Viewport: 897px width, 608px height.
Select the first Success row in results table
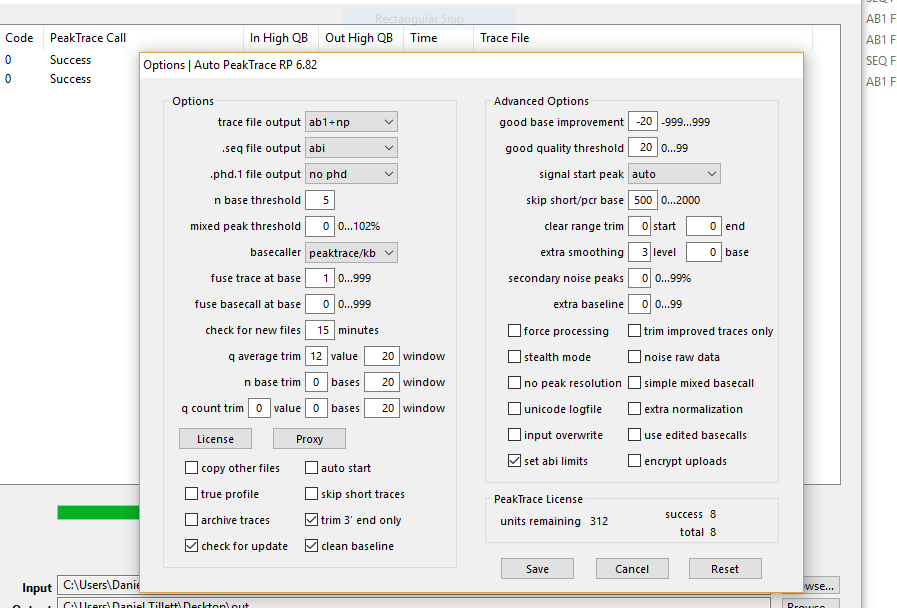70,59
